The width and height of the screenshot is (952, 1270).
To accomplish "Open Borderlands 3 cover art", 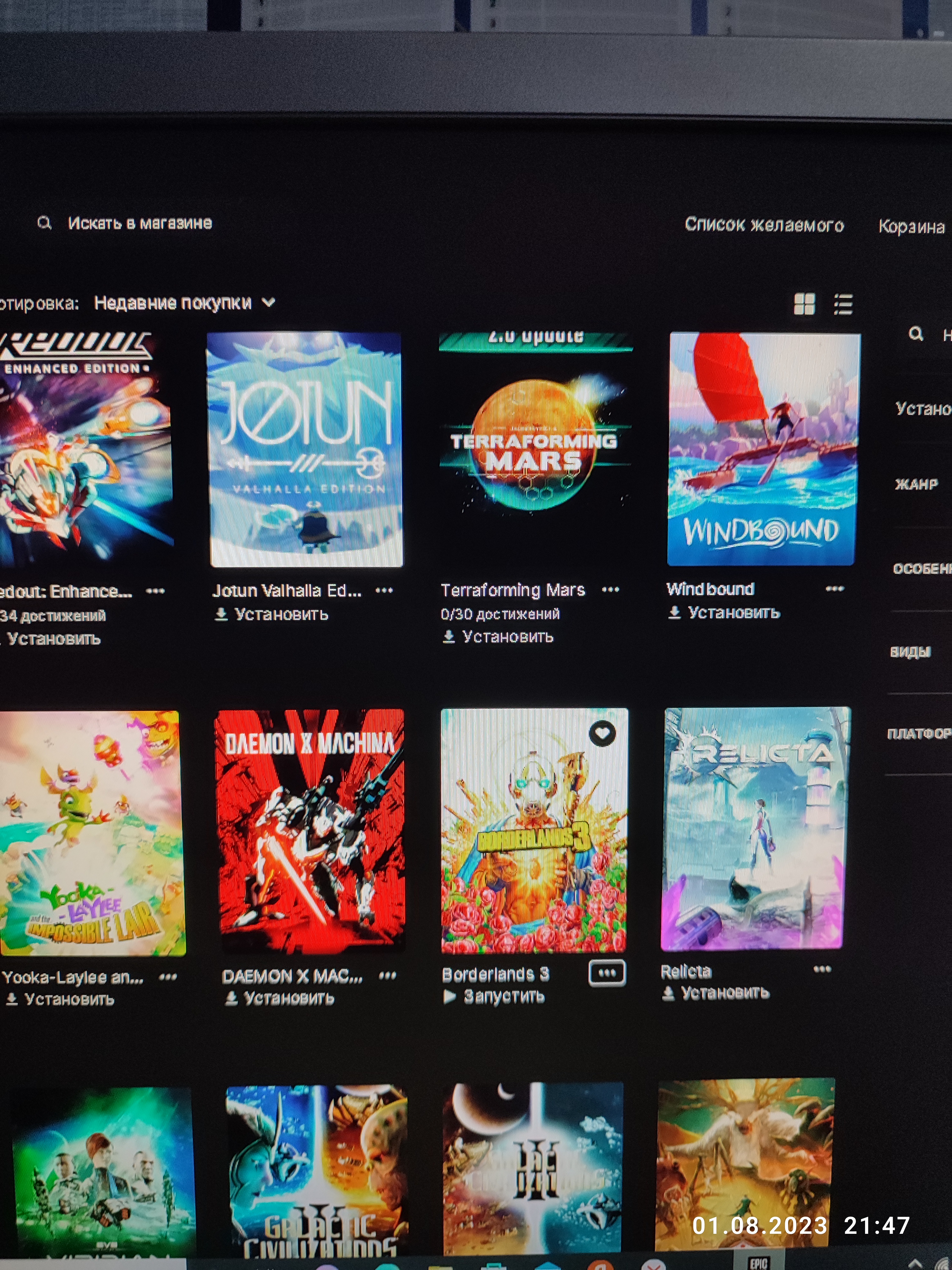I will point(534,831).
